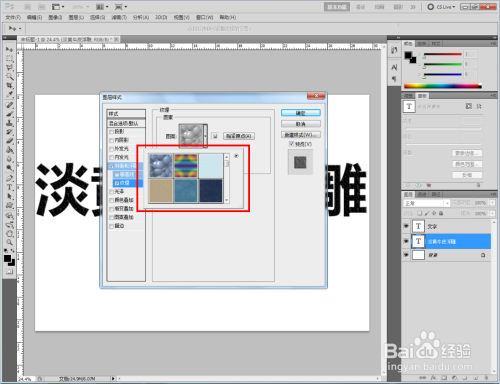This screenshot has height=384, width=500.
Task: Hide the top text layer's eye icon
Action: pos(406,226)
